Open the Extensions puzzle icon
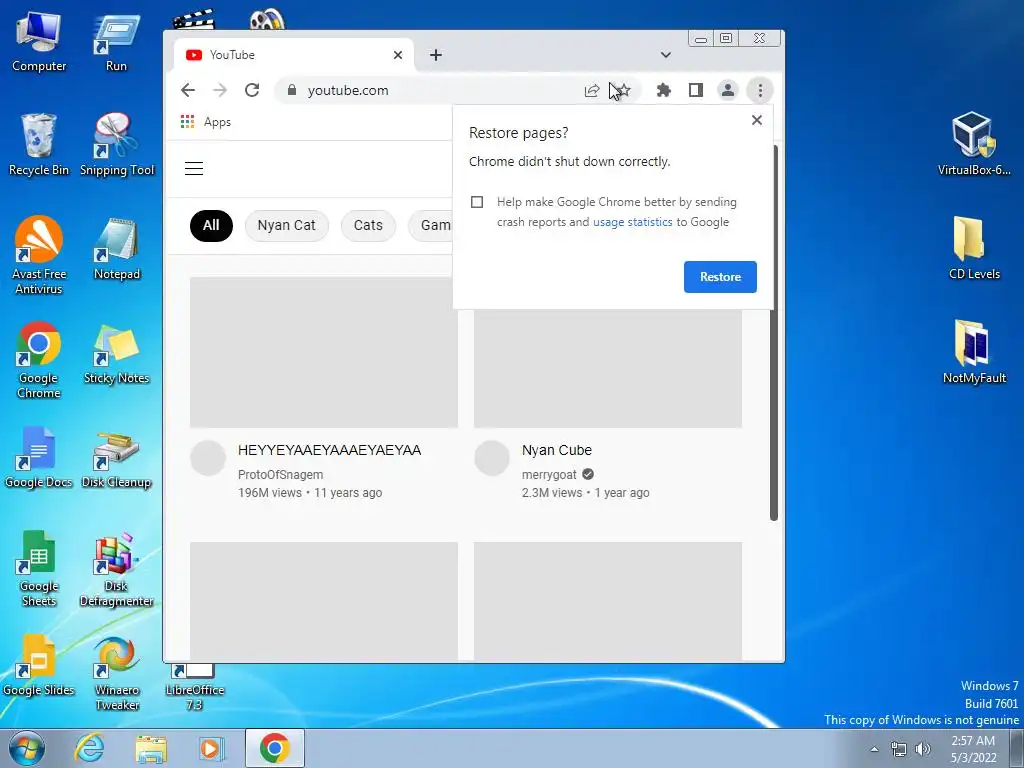Screen dimensions: 1024x768 click(x=664, y=90)
